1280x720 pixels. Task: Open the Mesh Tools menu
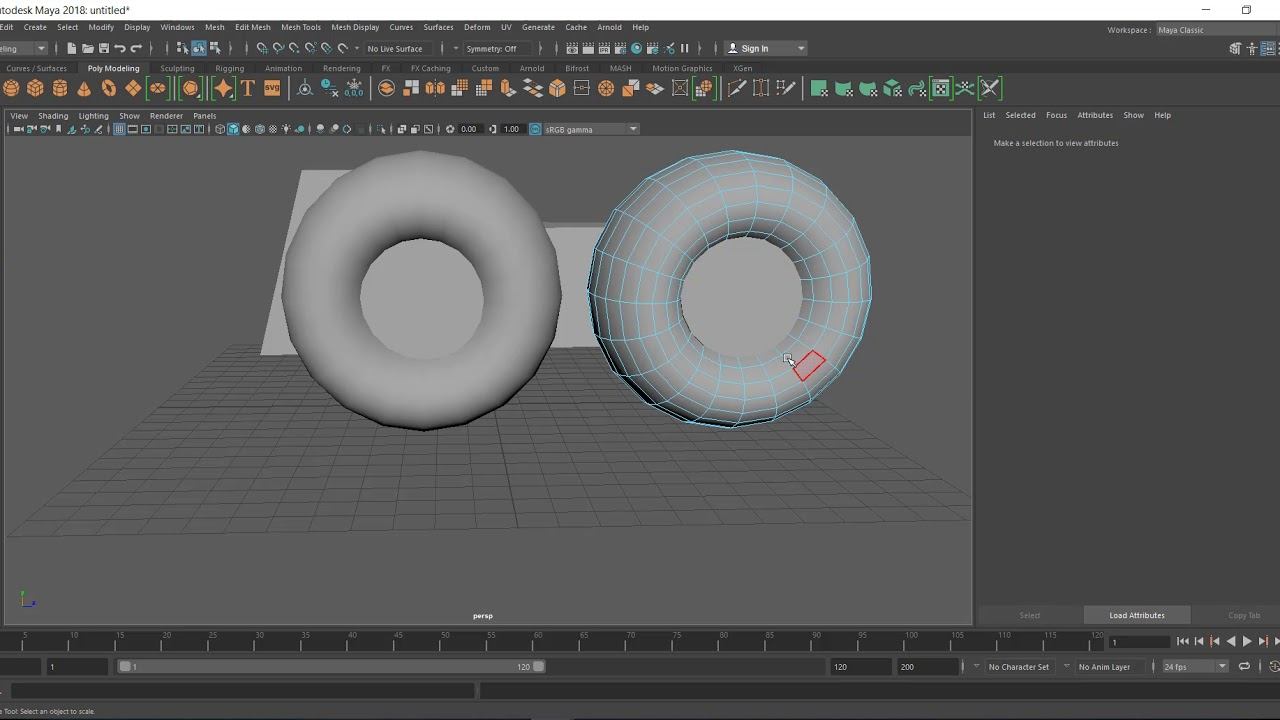(300, 27)
